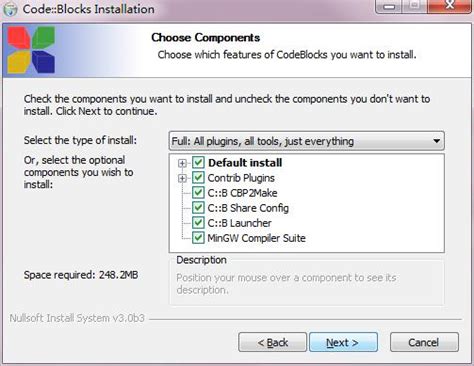
Task: Toggle the C::B Share Config checkbox
Action: [x=198, y=208]
